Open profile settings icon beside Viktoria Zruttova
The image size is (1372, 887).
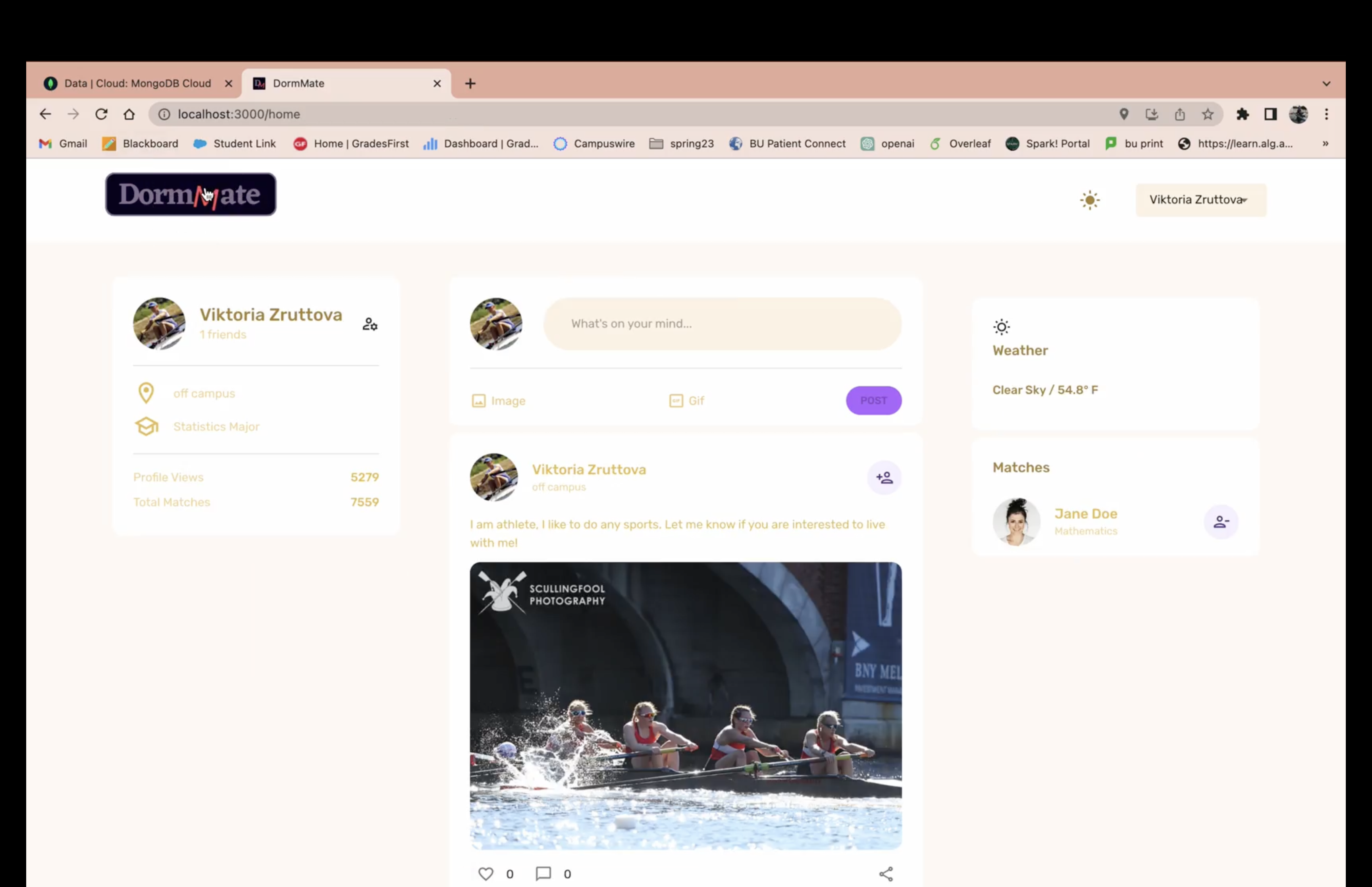coord(370,324)
